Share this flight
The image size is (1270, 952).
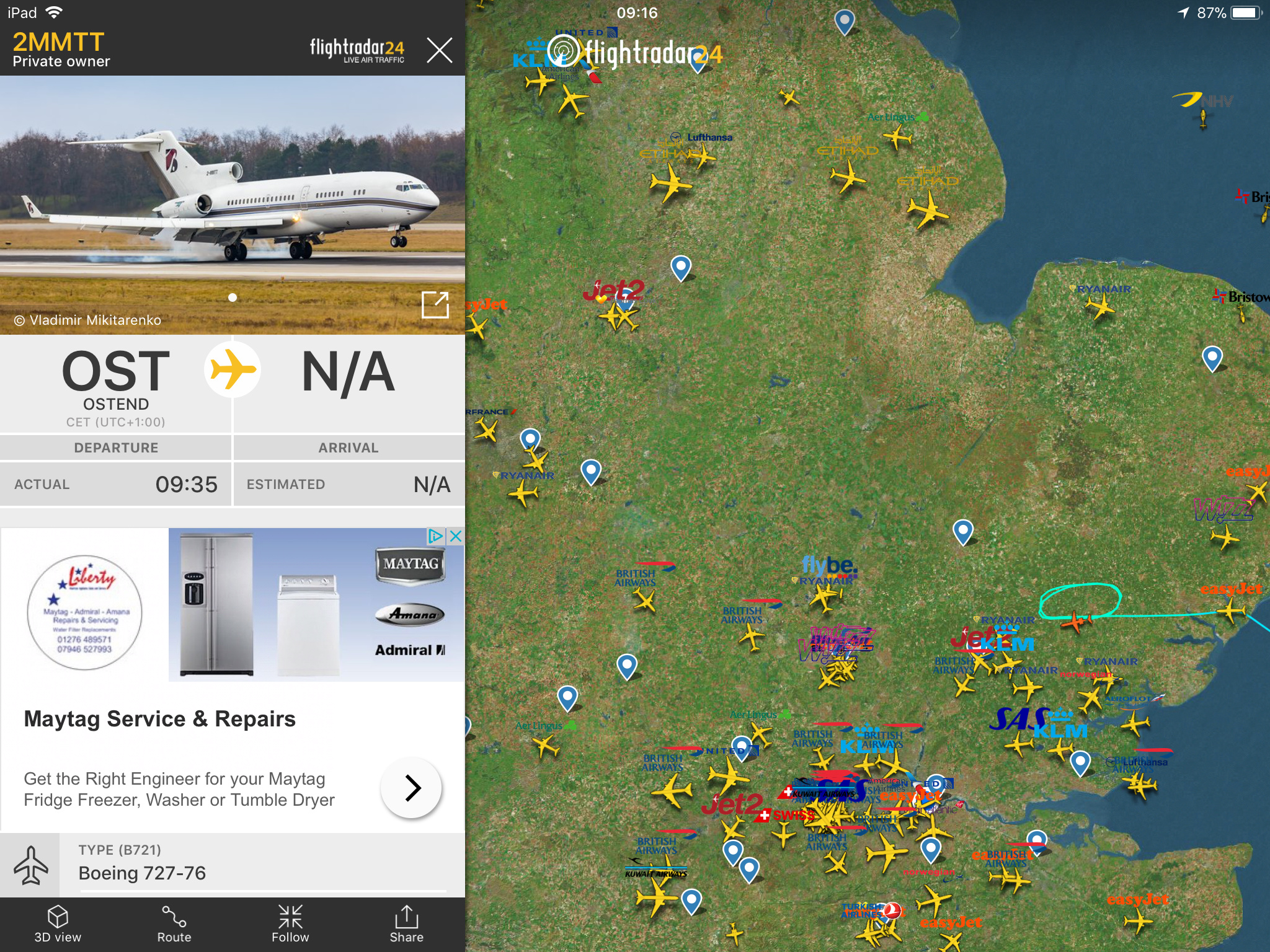coord(407,923)
